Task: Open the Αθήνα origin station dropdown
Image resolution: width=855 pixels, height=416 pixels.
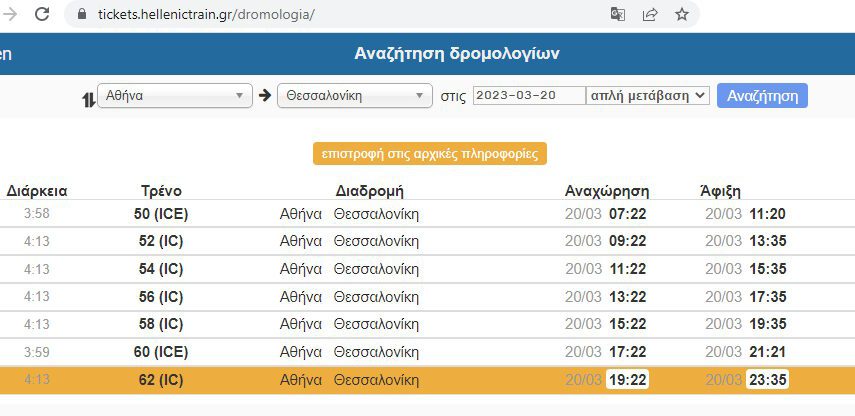Action: coord(174,96)
